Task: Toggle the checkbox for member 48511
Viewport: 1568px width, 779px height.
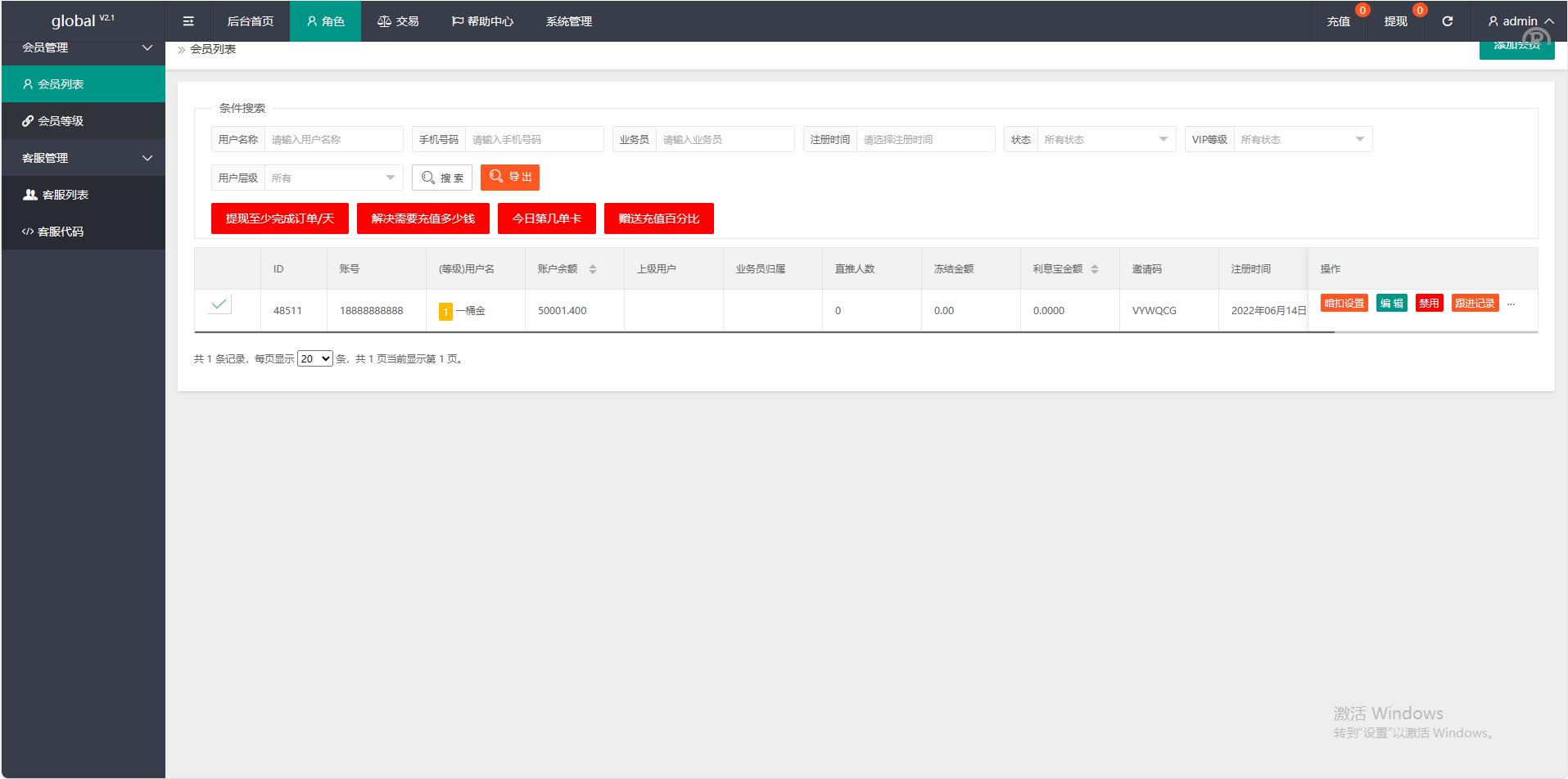Action: [219, 304]
